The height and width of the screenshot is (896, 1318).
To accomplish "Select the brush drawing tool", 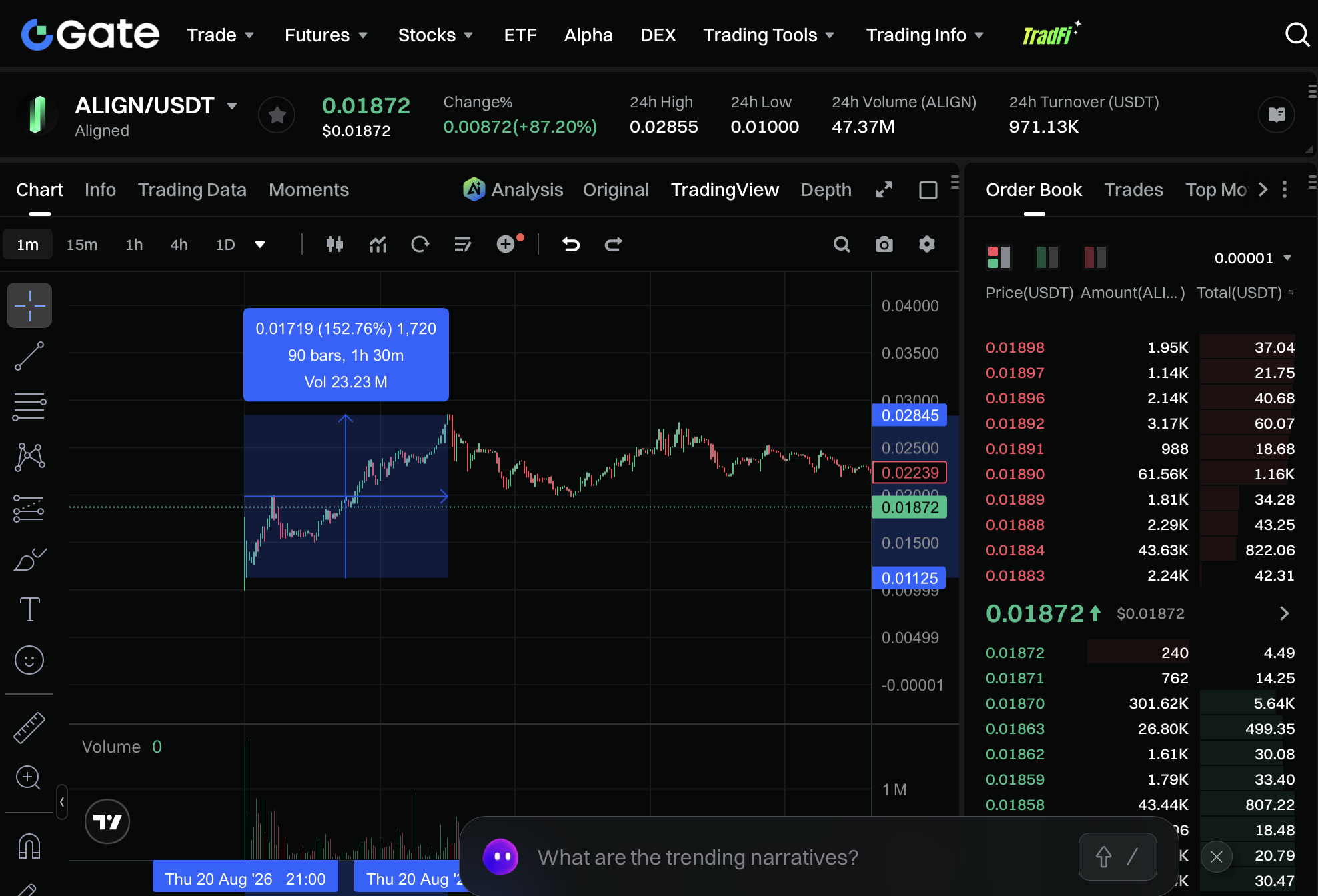I will click(x=29, y=559).
